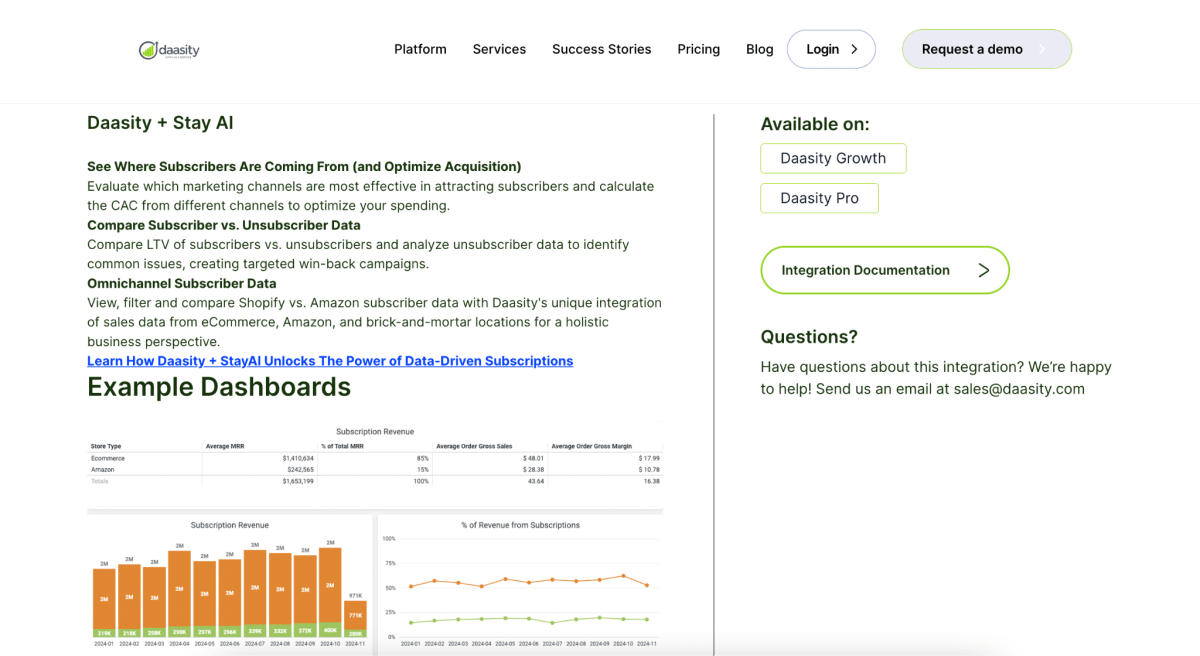Image resolution: width=1200 pixels, height=656 pixels.
Task: Click Omnichannel Subscriber Data subheading
Action: pos(182,283)
